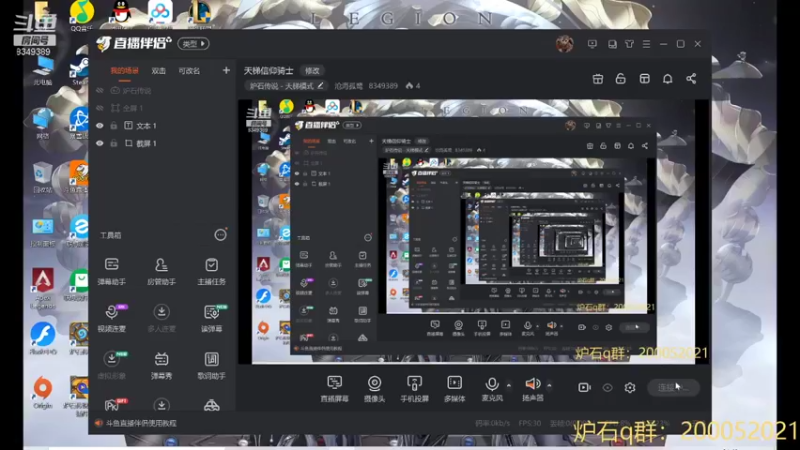Add a 摄像头 camera source
This screenshot has height=450, width=800.
pyautogui.click(x=374, y=389)
